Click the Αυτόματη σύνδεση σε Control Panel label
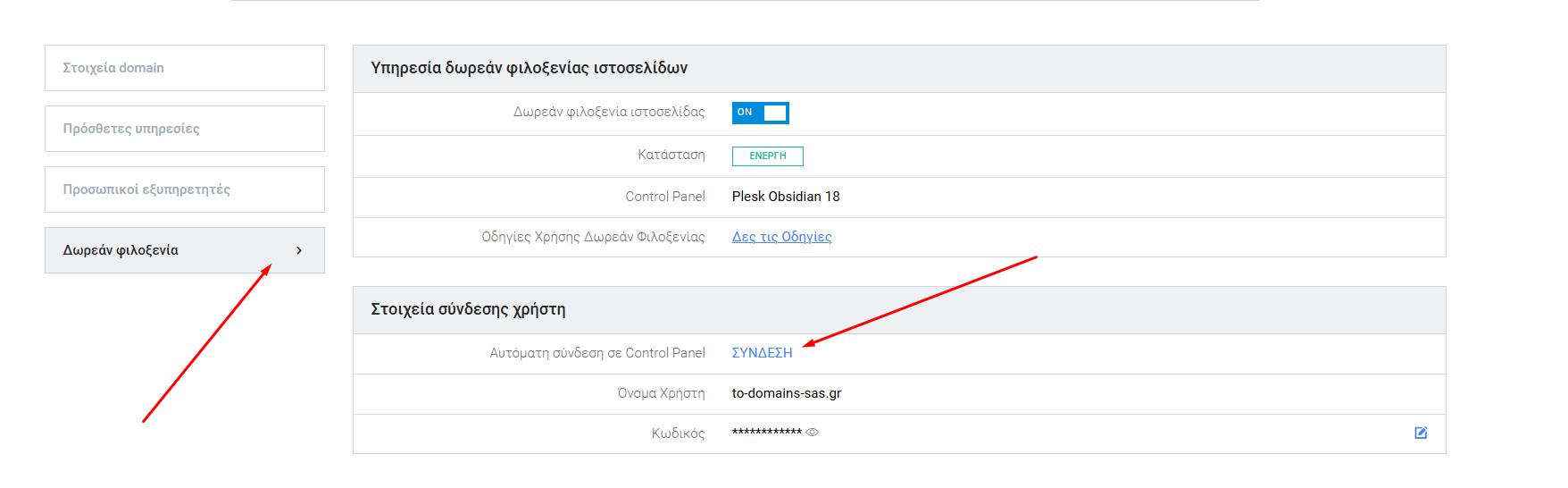 596,353
